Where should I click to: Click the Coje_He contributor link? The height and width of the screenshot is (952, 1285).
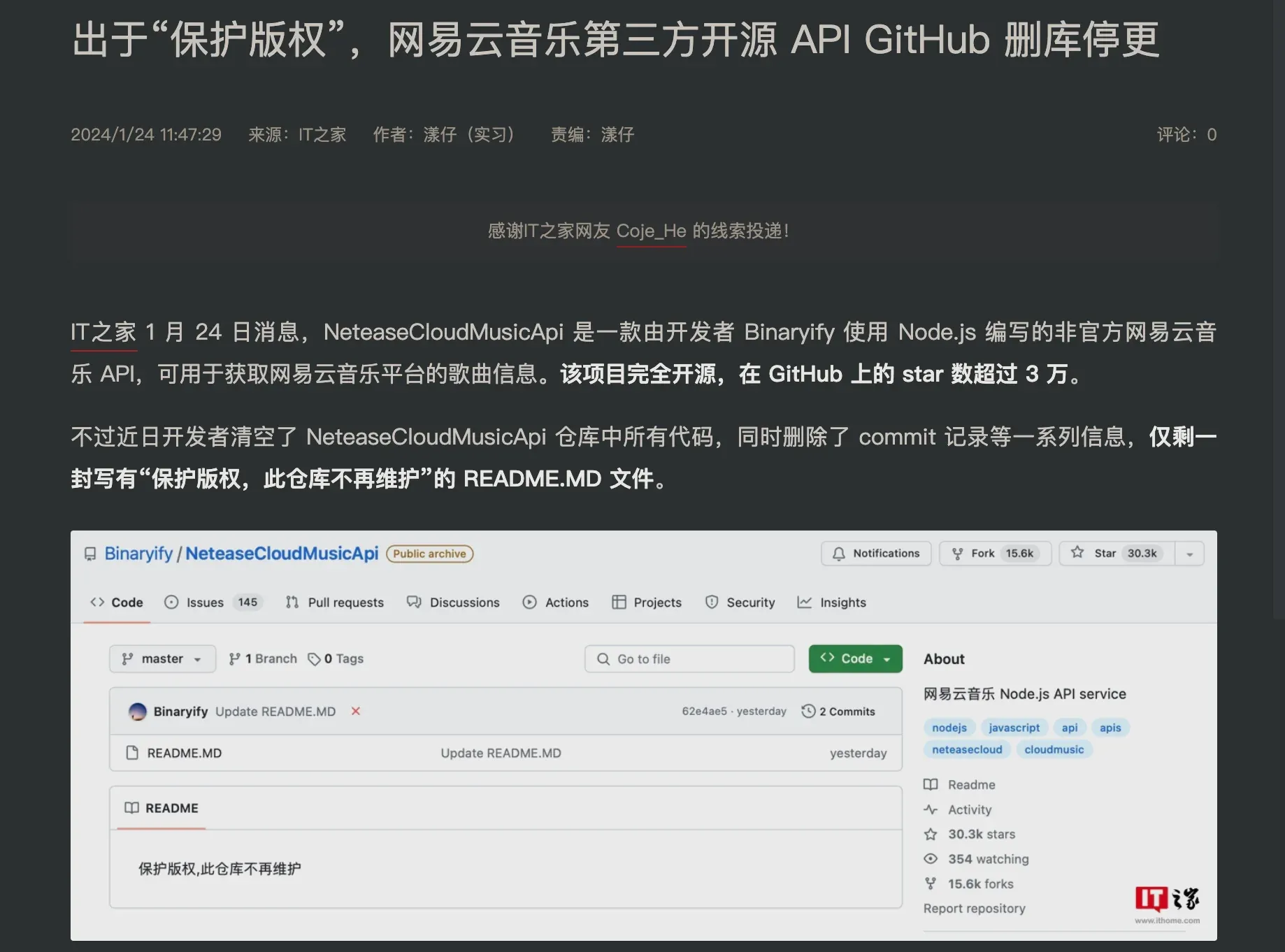click(x=650, y=231)
